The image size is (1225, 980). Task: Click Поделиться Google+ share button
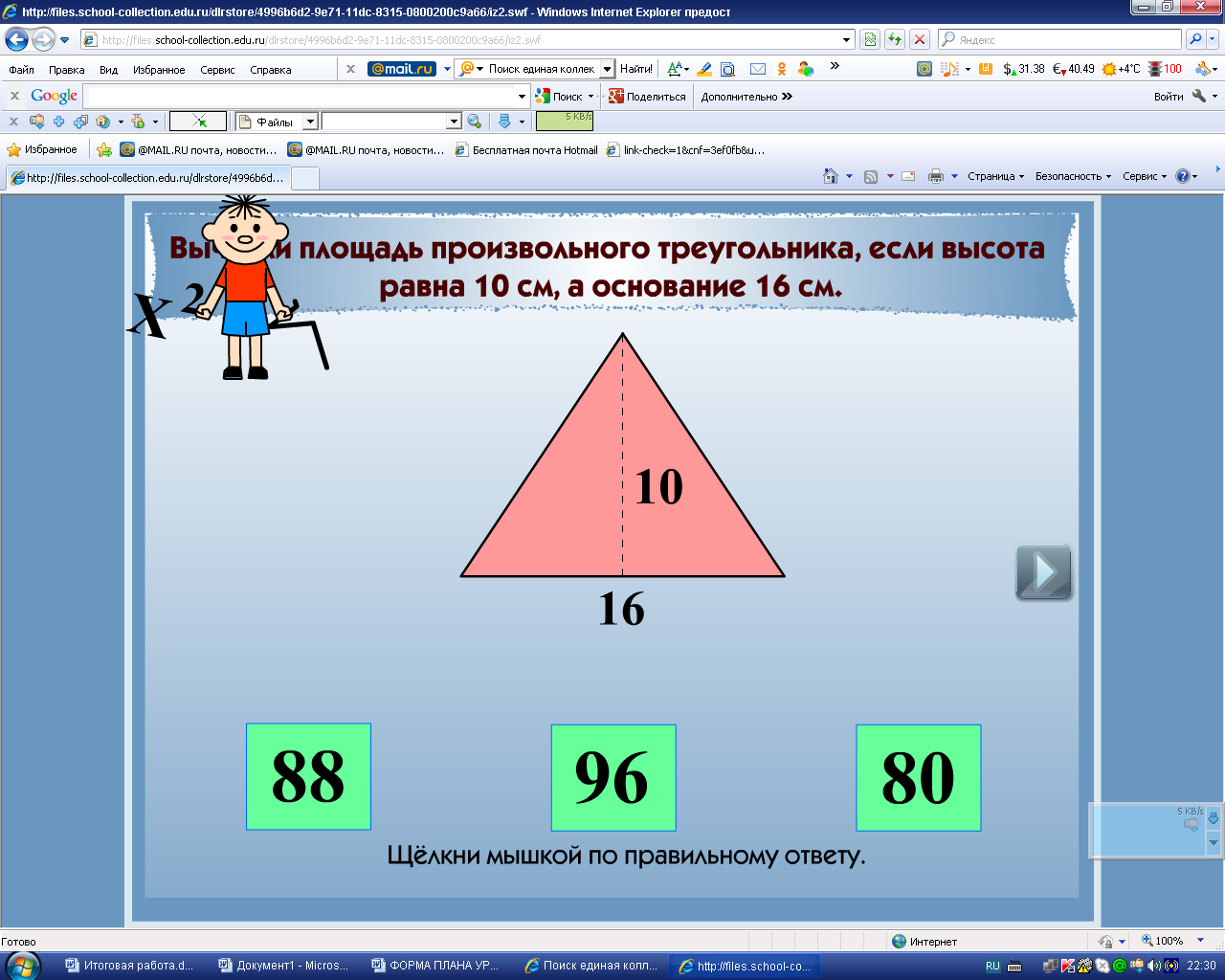coord(647,96)
